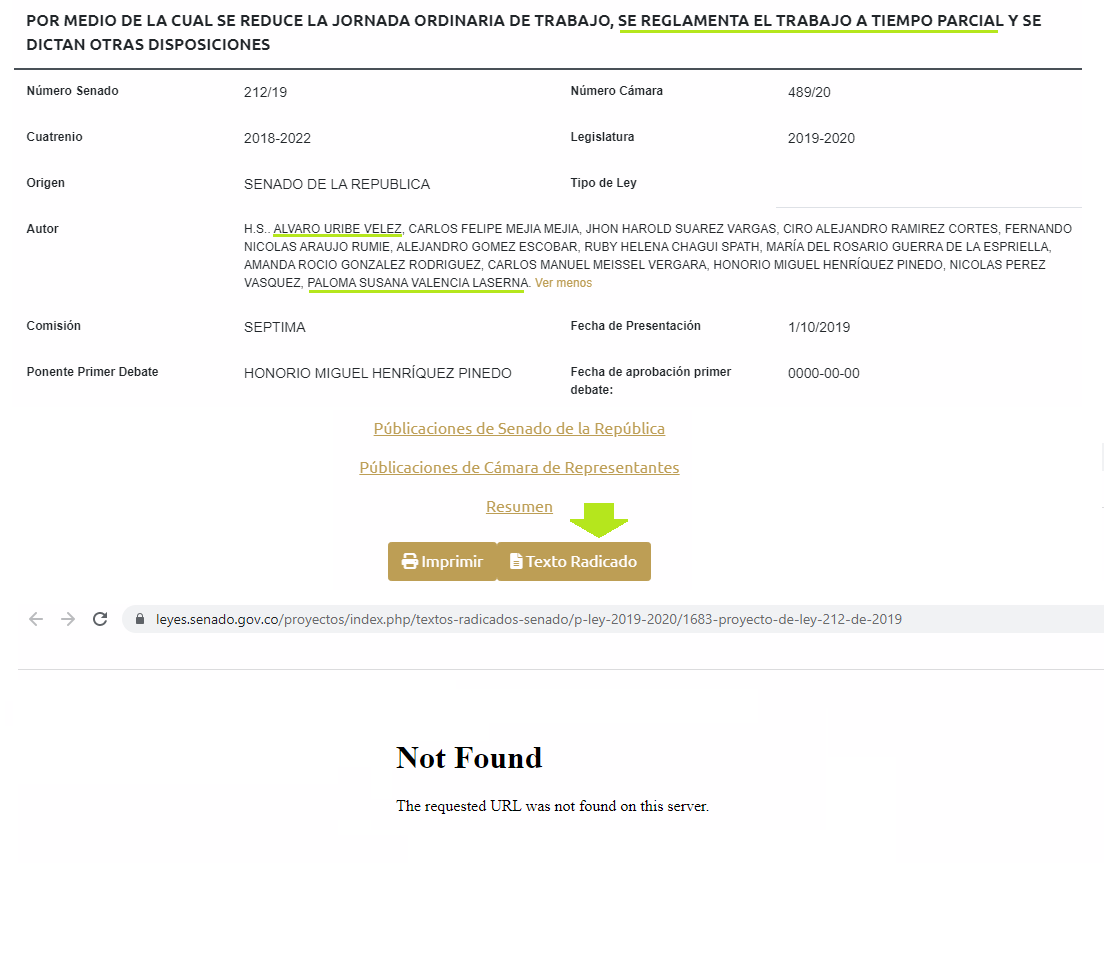Collapse author list with Ver menos
The height and width of the screenshot is (979, 1104).
563,282
